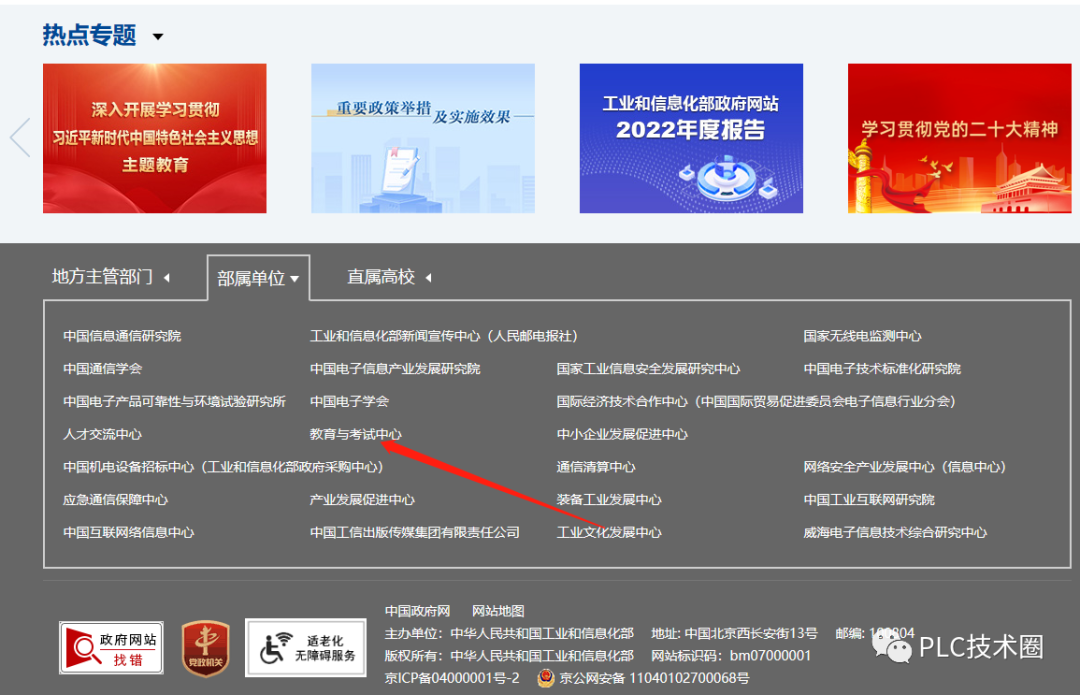Open the 中国通信学会 link
Image resolution: width=1080 pixels, height=695 pixels.
click(103, 369)
